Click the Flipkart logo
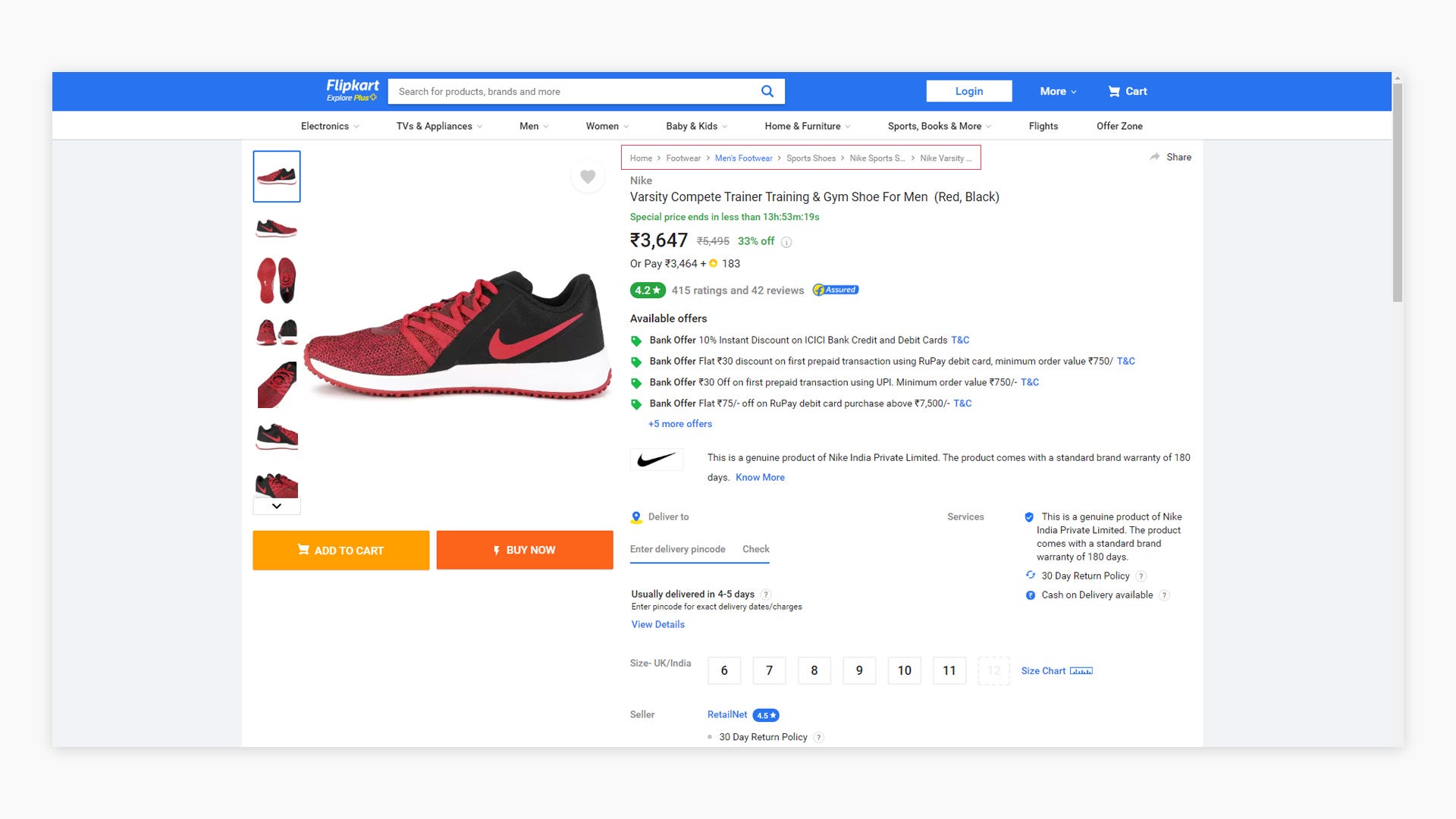1456x819 pixels. [352, 89]
